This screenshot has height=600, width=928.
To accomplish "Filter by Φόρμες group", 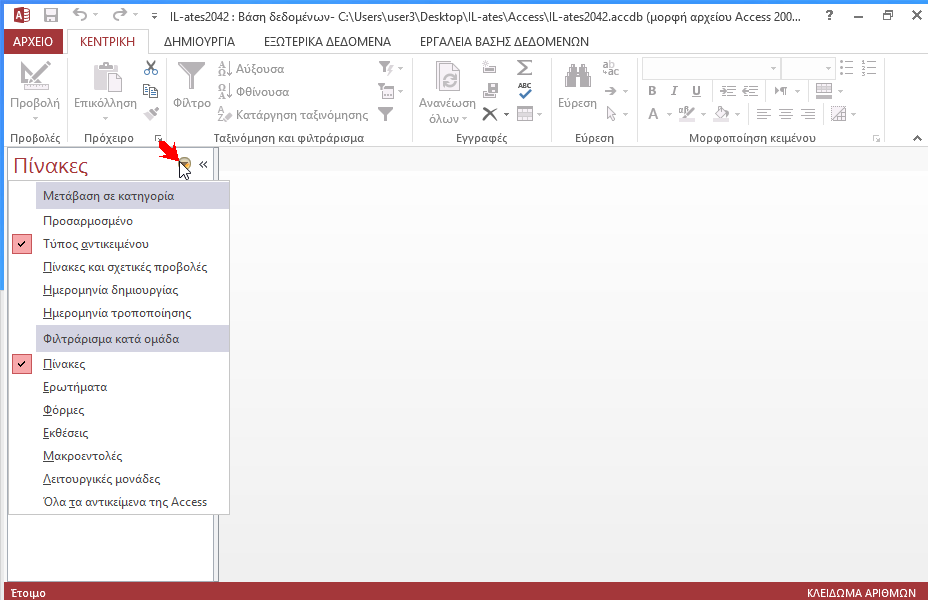I will pos(119,410).
